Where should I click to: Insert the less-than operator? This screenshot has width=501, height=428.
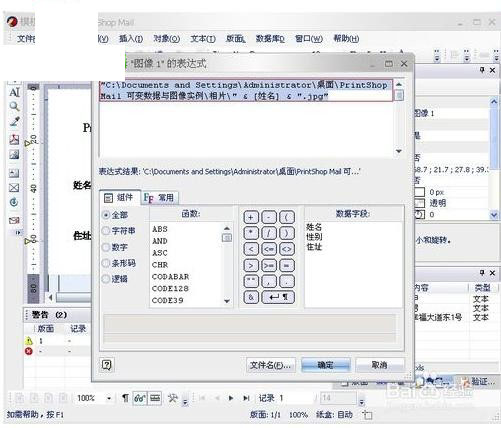pyautogui.click(x=251, y=249)
